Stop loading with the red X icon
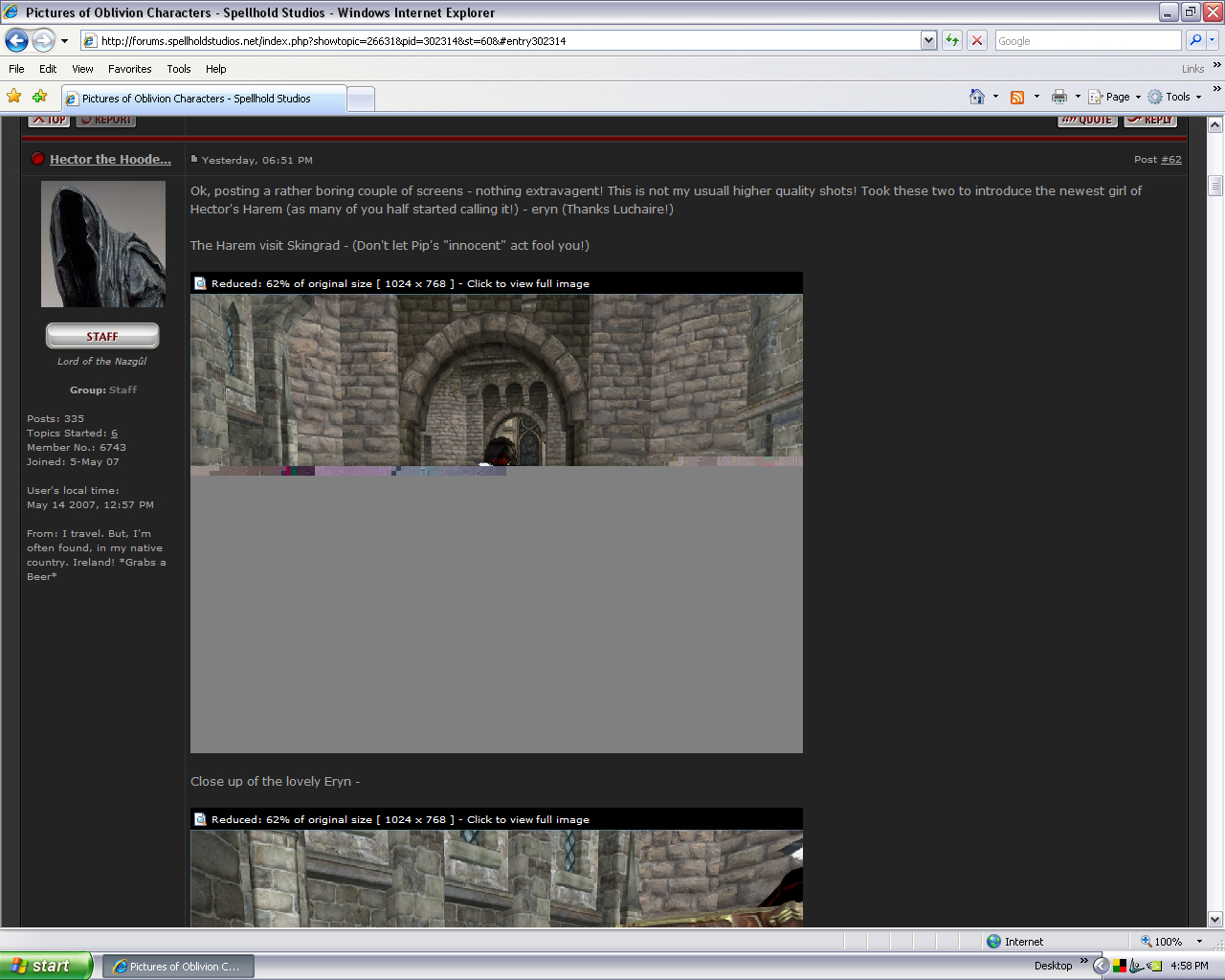 [x=976, y=40]
